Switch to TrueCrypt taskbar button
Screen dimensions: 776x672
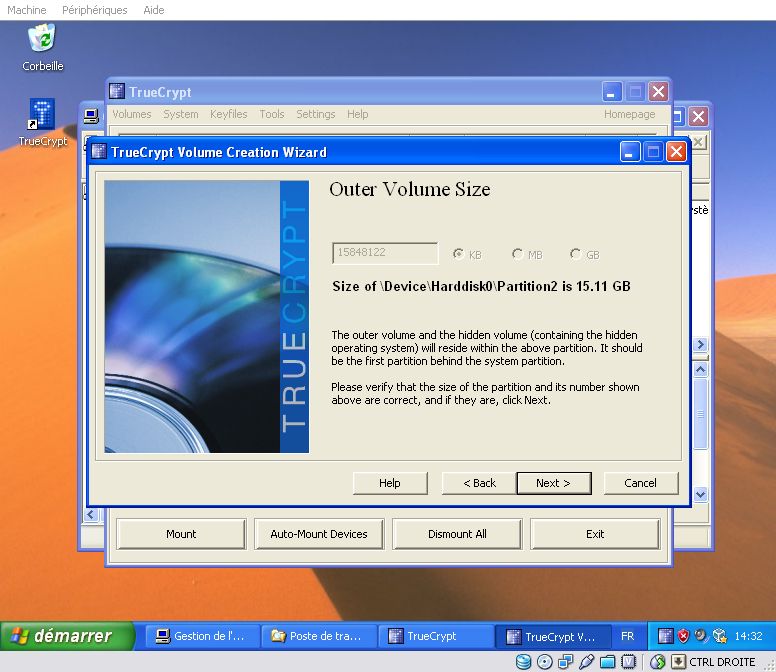pyautogui.click(x=436, y=636)
